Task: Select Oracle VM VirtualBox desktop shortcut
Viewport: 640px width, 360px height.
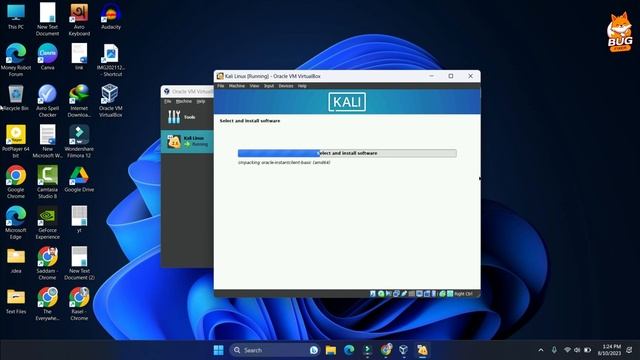Action: (111, 100)
